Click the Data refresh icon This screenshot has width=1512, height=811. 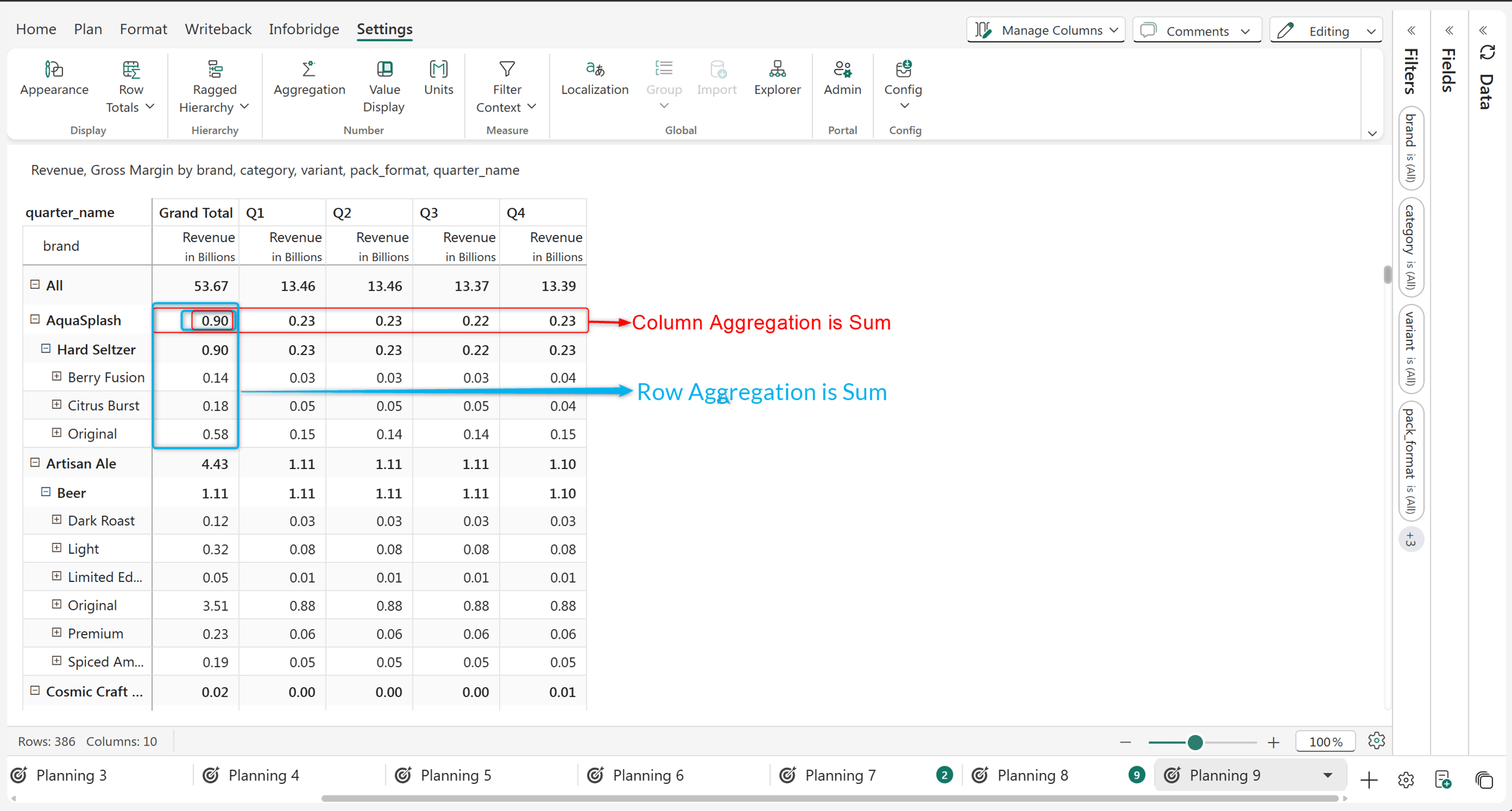[x=1487, y=52]
